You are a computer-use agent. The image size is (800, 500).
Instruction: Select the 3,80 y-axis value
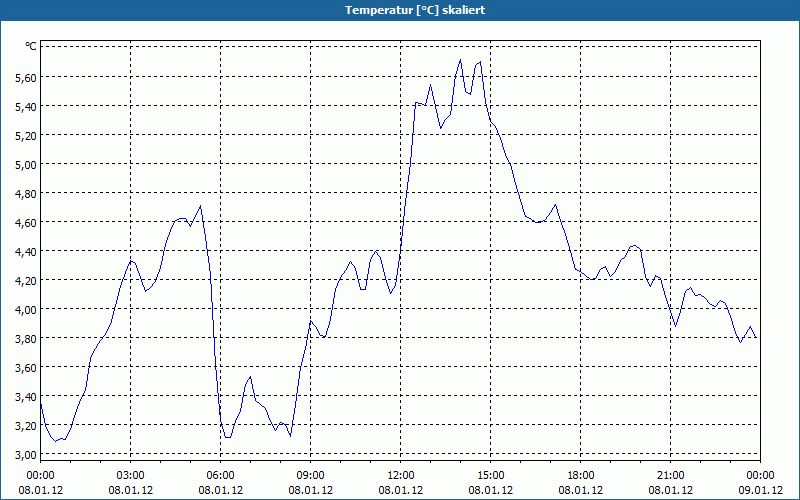pyautogui.click(x=26, y=338)
